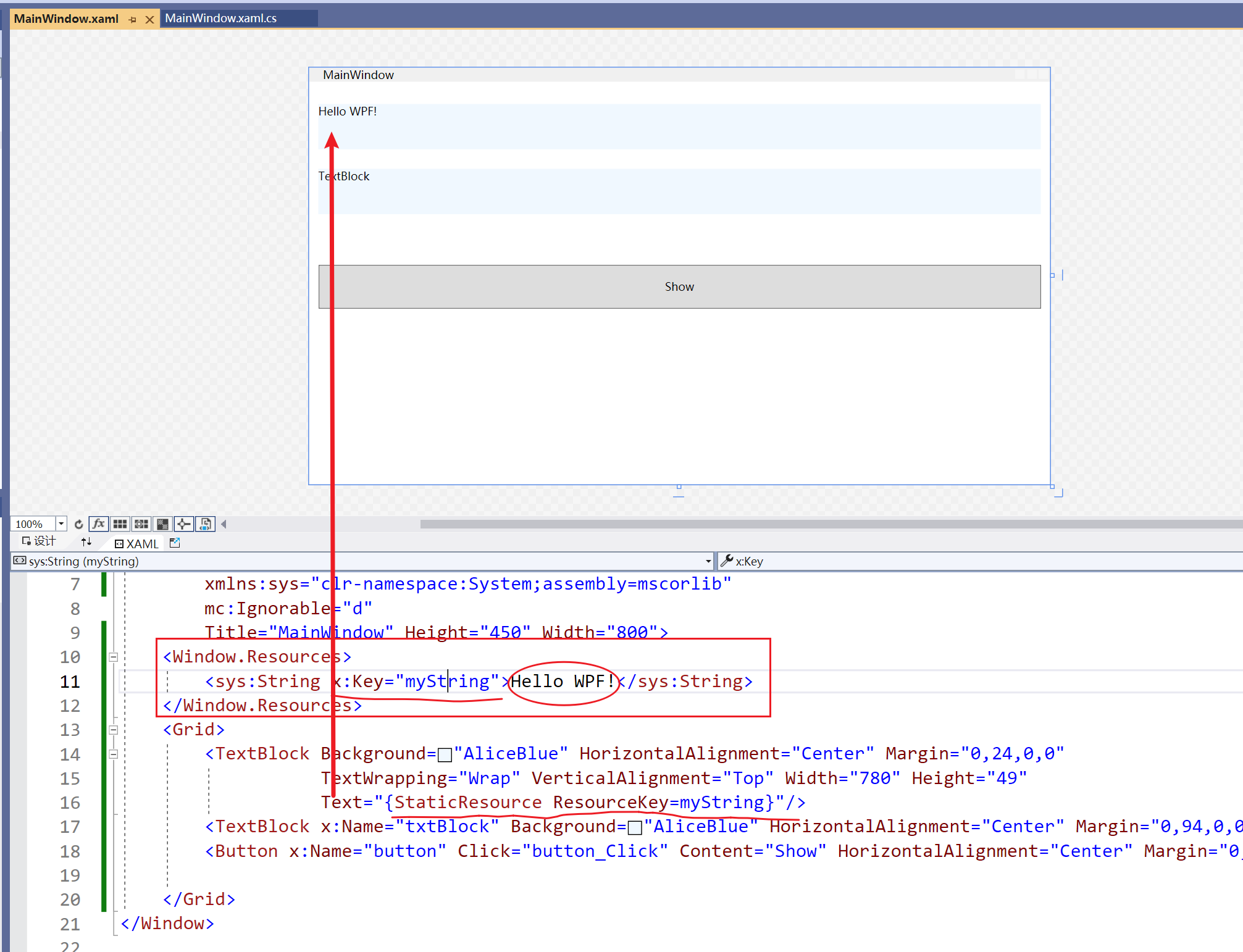
Task: Click the </Window.Resources> closing tag
Action: click(262, 706)
